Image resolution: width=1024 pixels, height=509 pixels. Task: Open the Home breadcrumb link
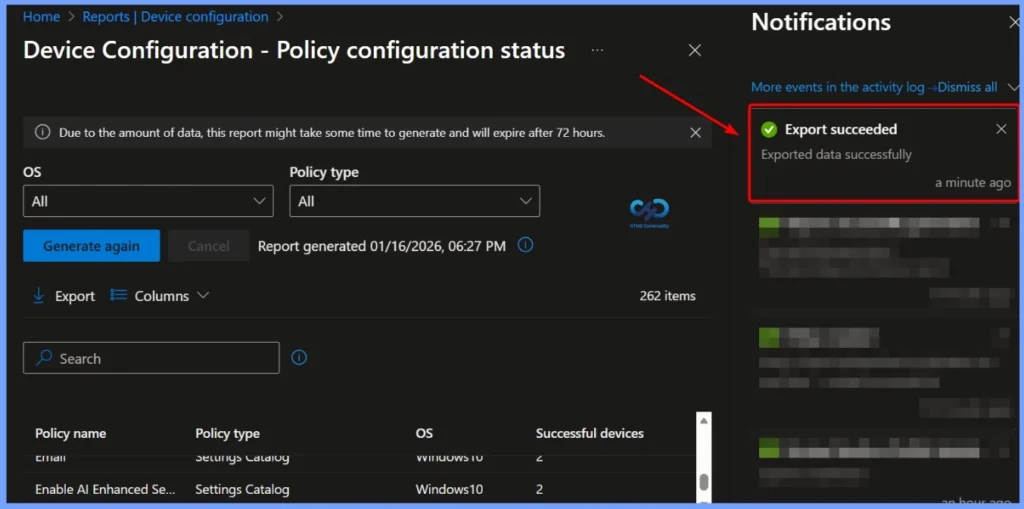[41, 17]
